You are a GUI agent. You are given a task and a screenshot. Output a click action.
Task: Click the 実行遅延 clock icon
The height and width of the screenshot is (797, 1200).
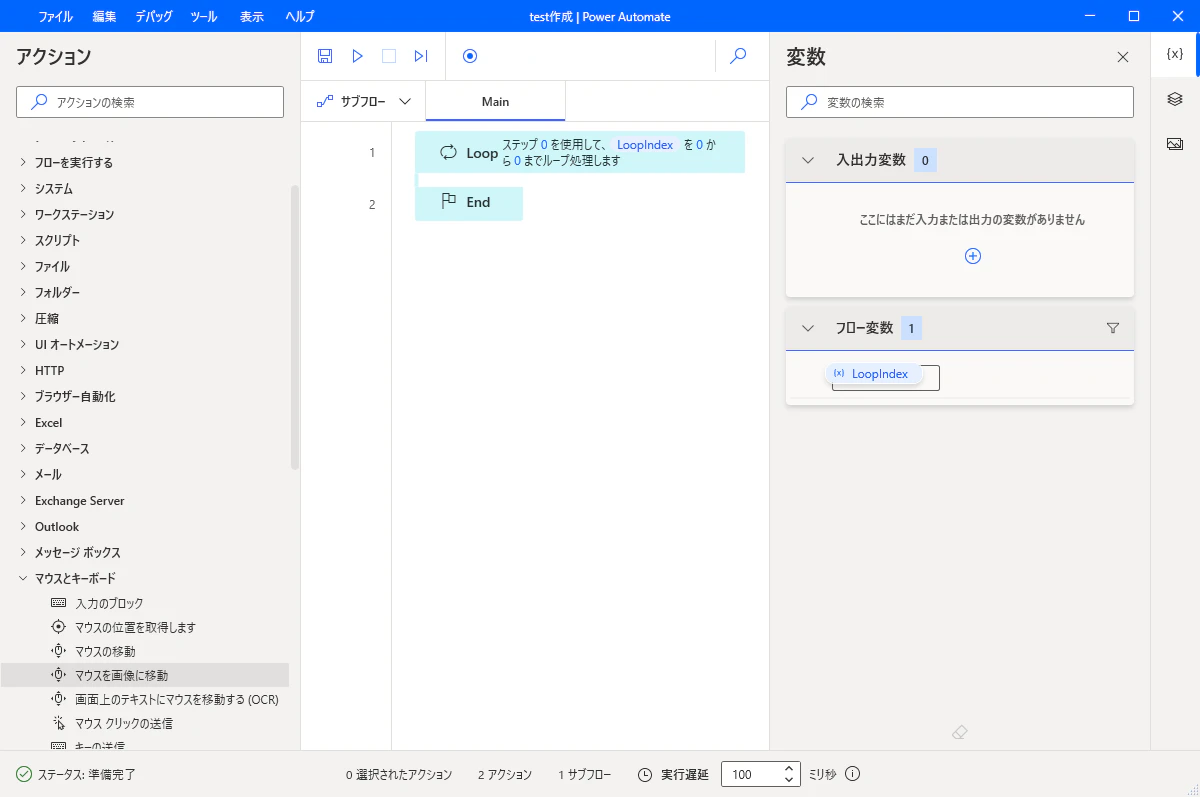645,774
